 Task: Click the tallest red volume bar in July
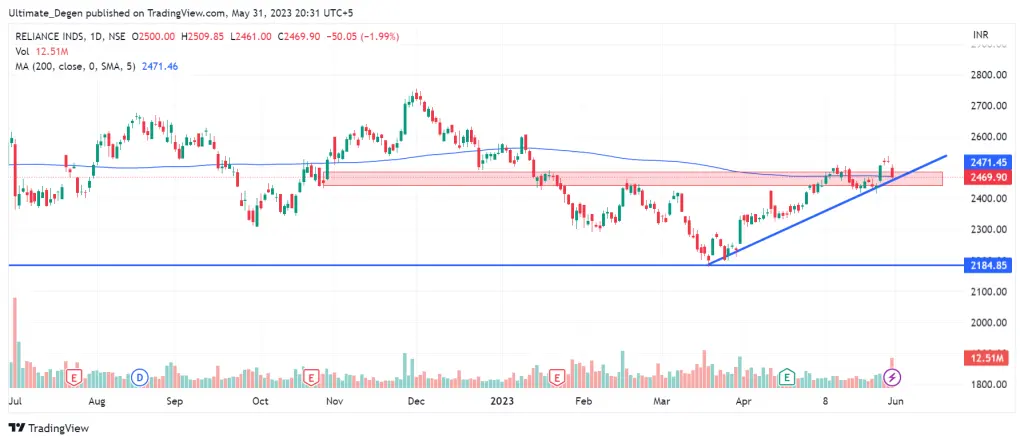tap(14, 344)
